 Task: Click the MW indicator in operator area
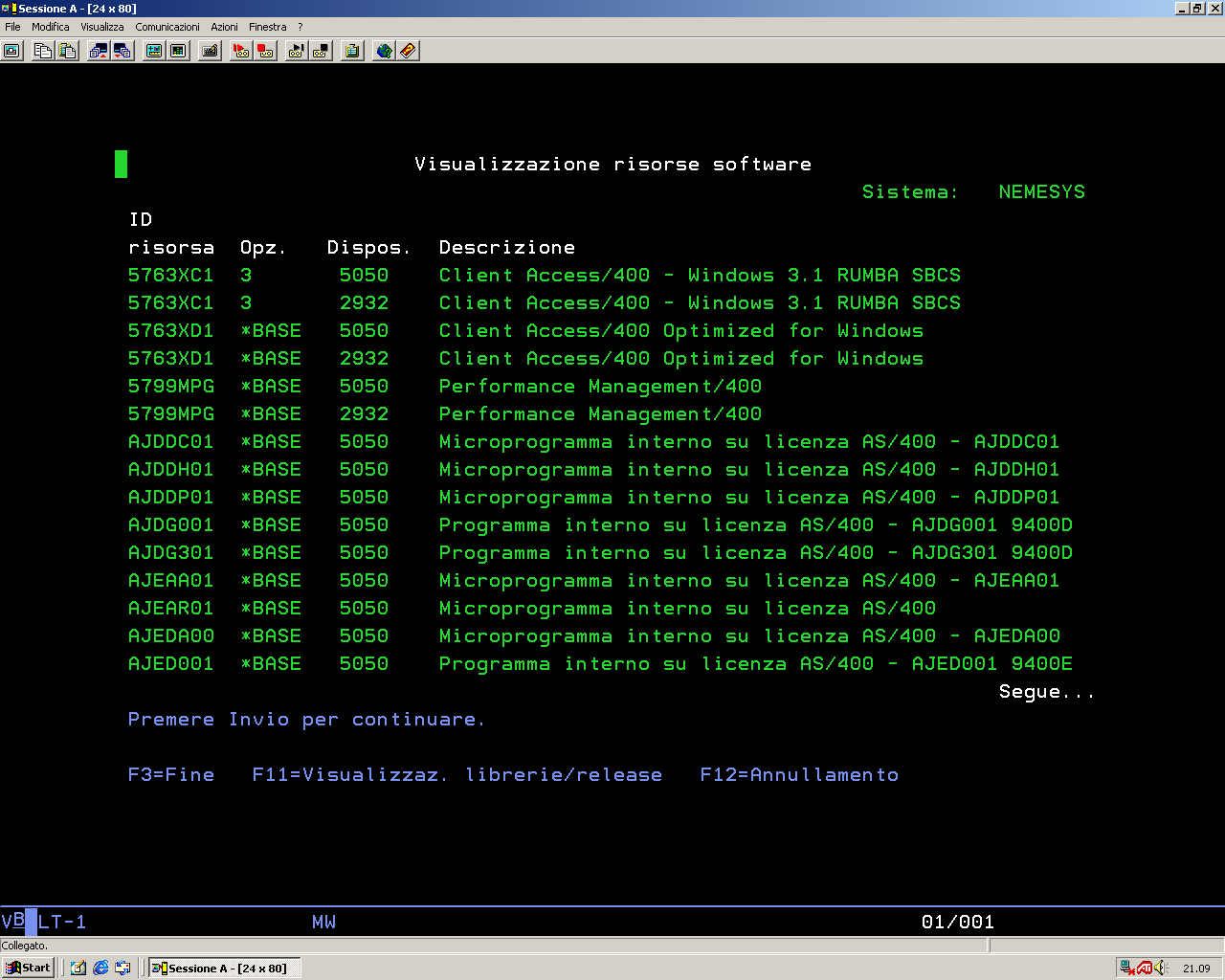323,922
